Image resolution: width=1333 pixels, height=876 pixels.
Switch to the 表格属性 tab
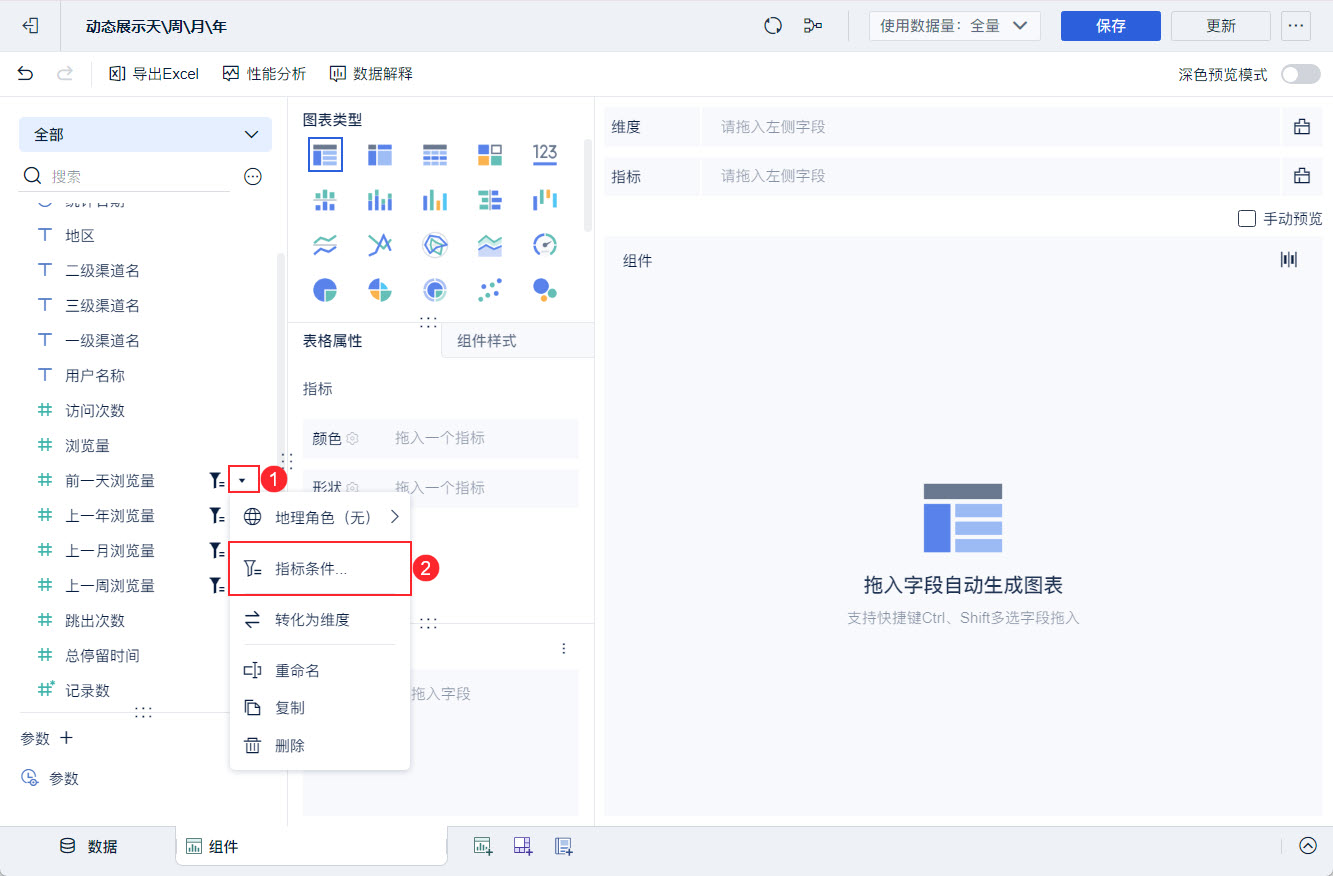pos(333,341)
